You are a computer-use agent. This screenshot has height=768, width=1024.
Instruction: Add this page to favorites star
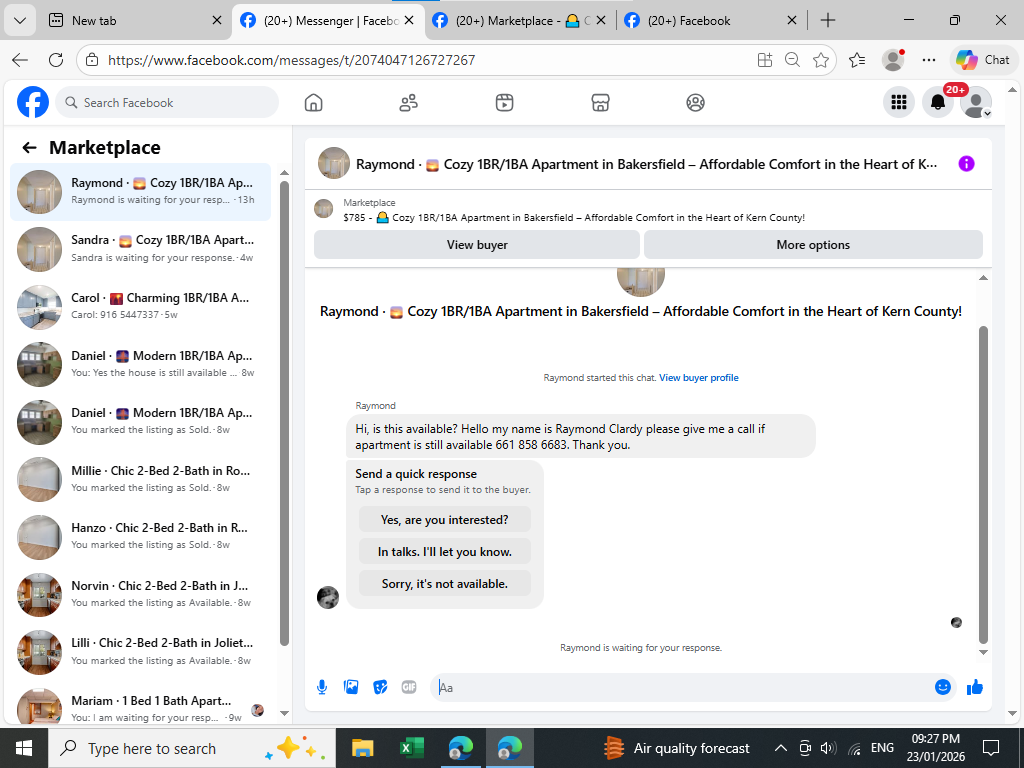(x=821, y=60)
